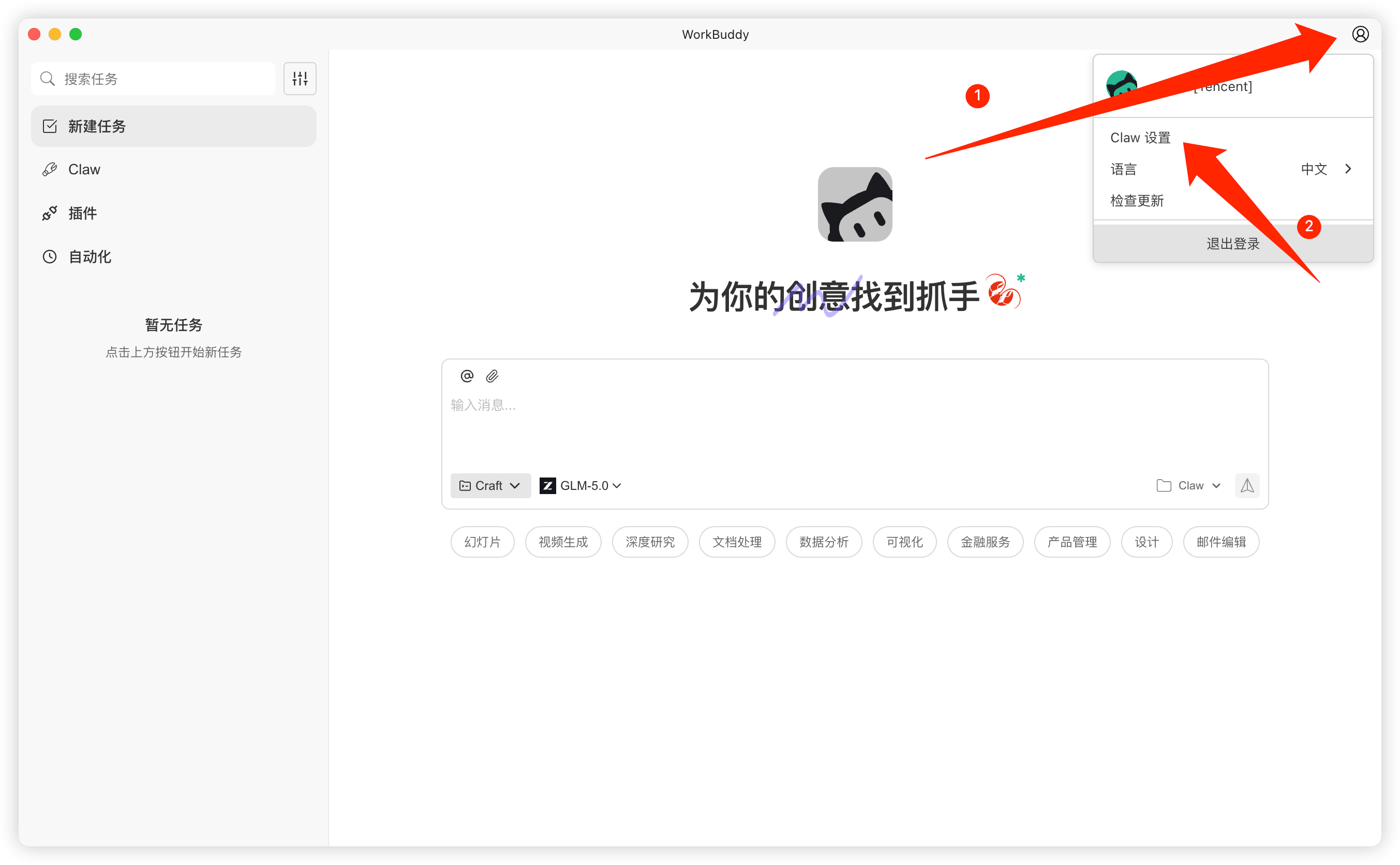Choose the 幻灯片 quick action
This screenshot has height=865, width=1400.
click(x=482, y=542)
